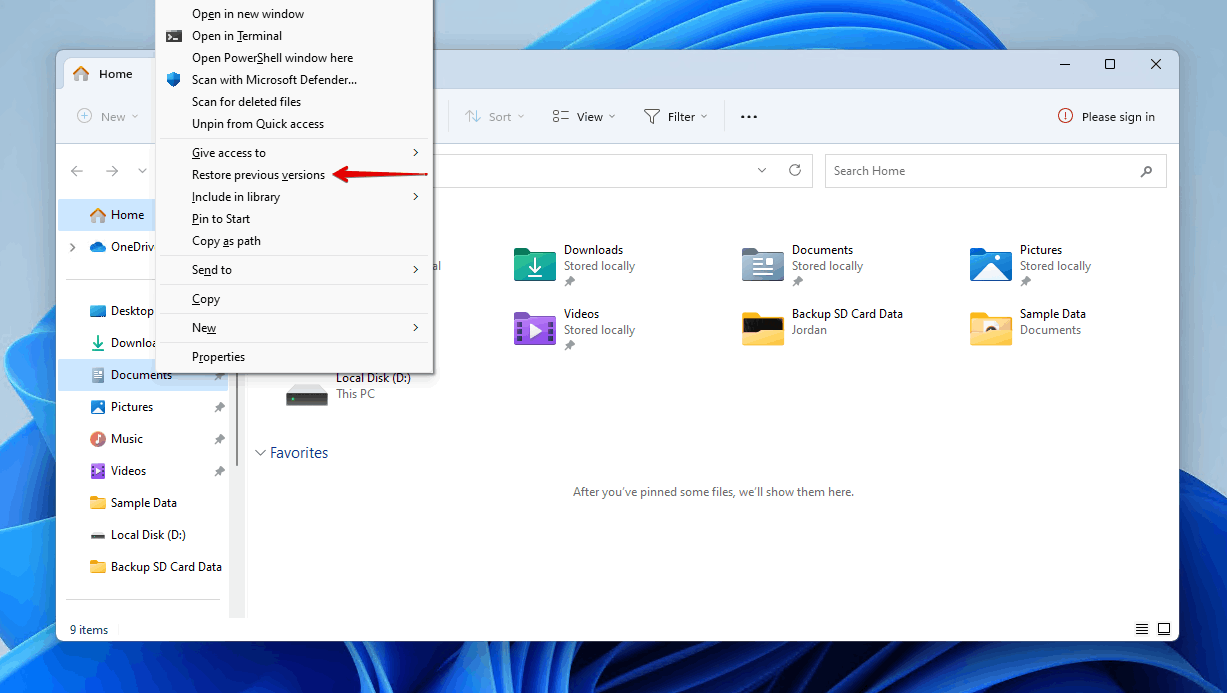This screenshot has width=1227, height=693.
Task: Click the Backup SD Card Data folder icon
Action: point(763,329)
